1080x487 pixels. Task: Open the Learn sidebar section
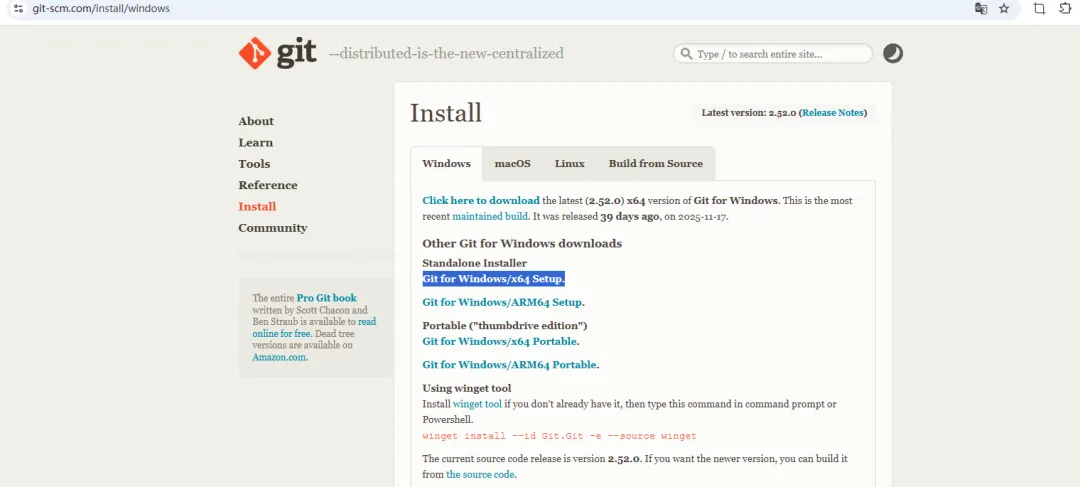pos(256,143)
